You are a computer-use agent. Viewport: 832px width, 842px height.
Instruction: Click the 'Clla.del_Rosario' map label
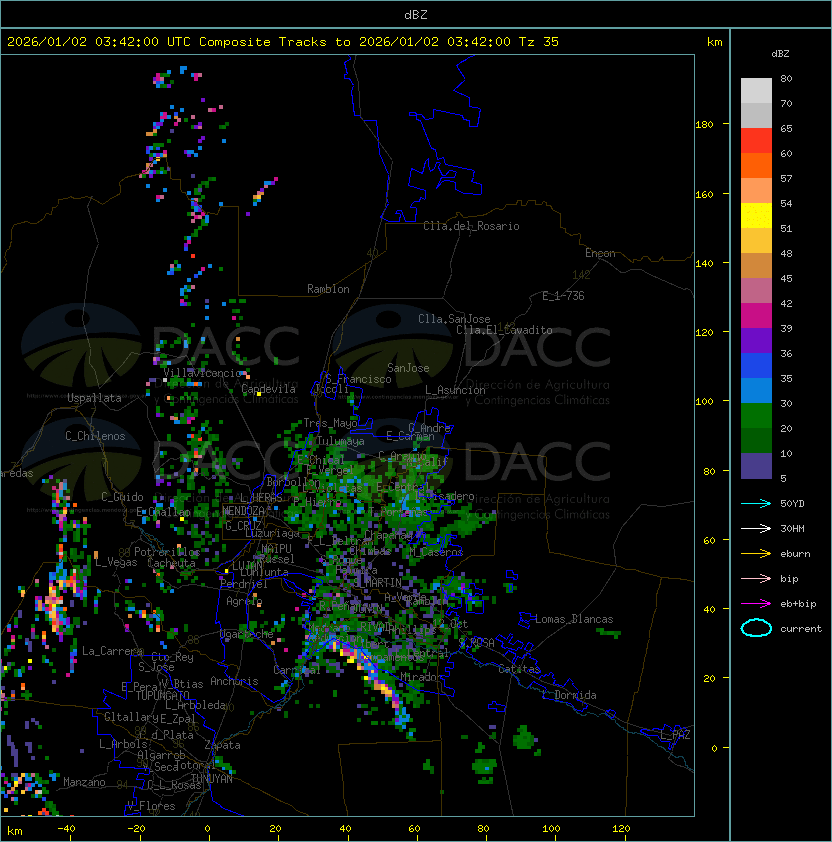[471, 226]
